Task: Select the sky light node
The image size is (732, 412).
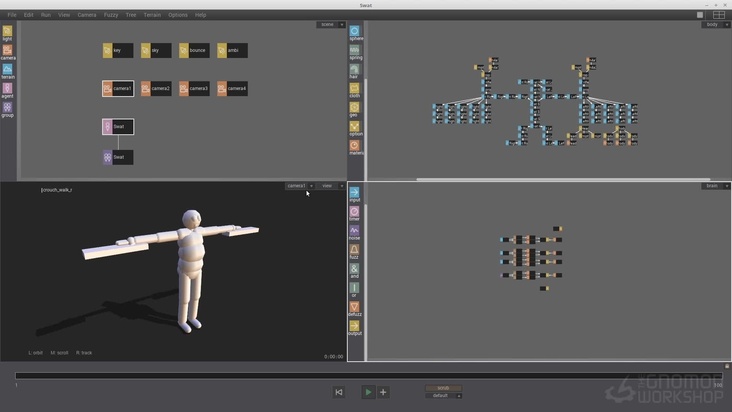Action: pyautogui.click(x=156, y=50)
